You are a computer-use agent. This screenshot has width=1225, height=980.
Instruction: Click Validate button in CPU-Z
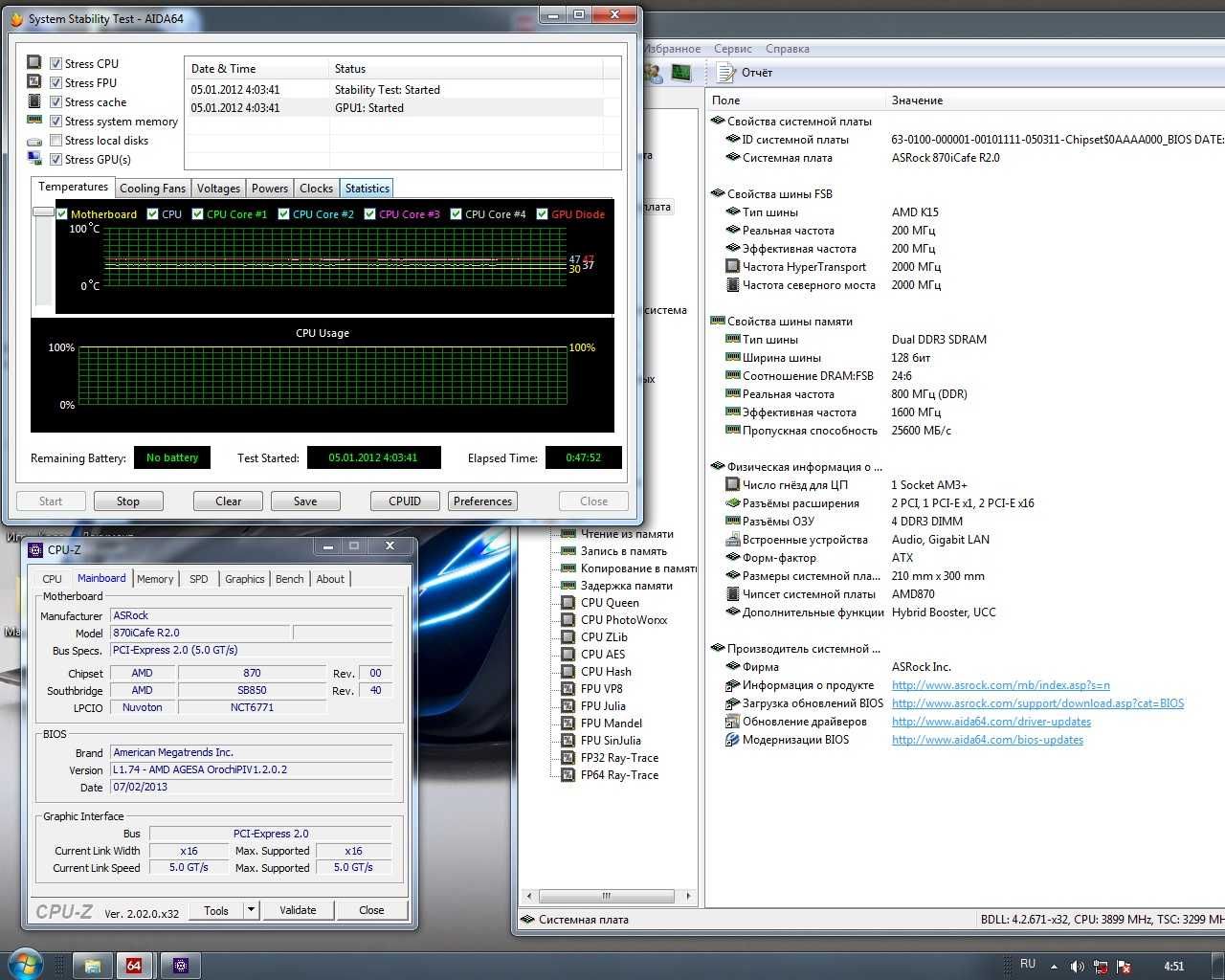(298, 910)
